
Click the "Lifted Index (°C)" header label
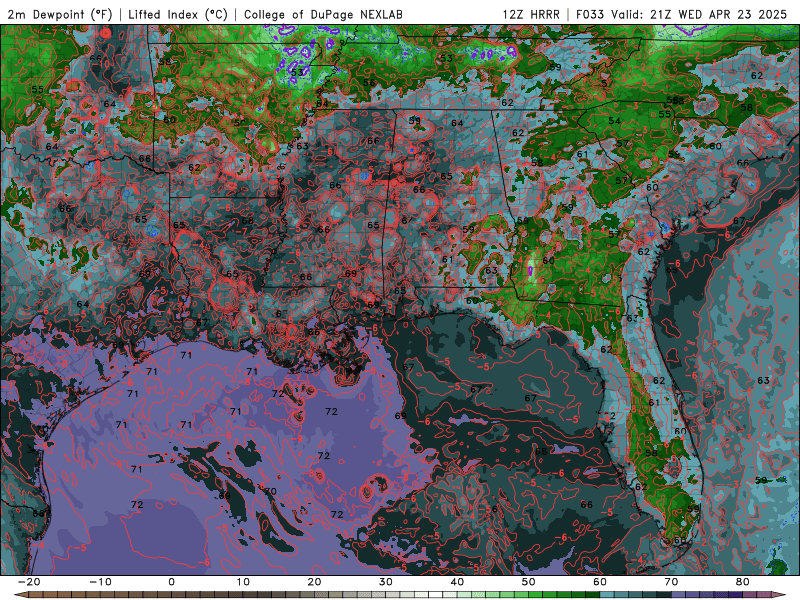(178, 14)
